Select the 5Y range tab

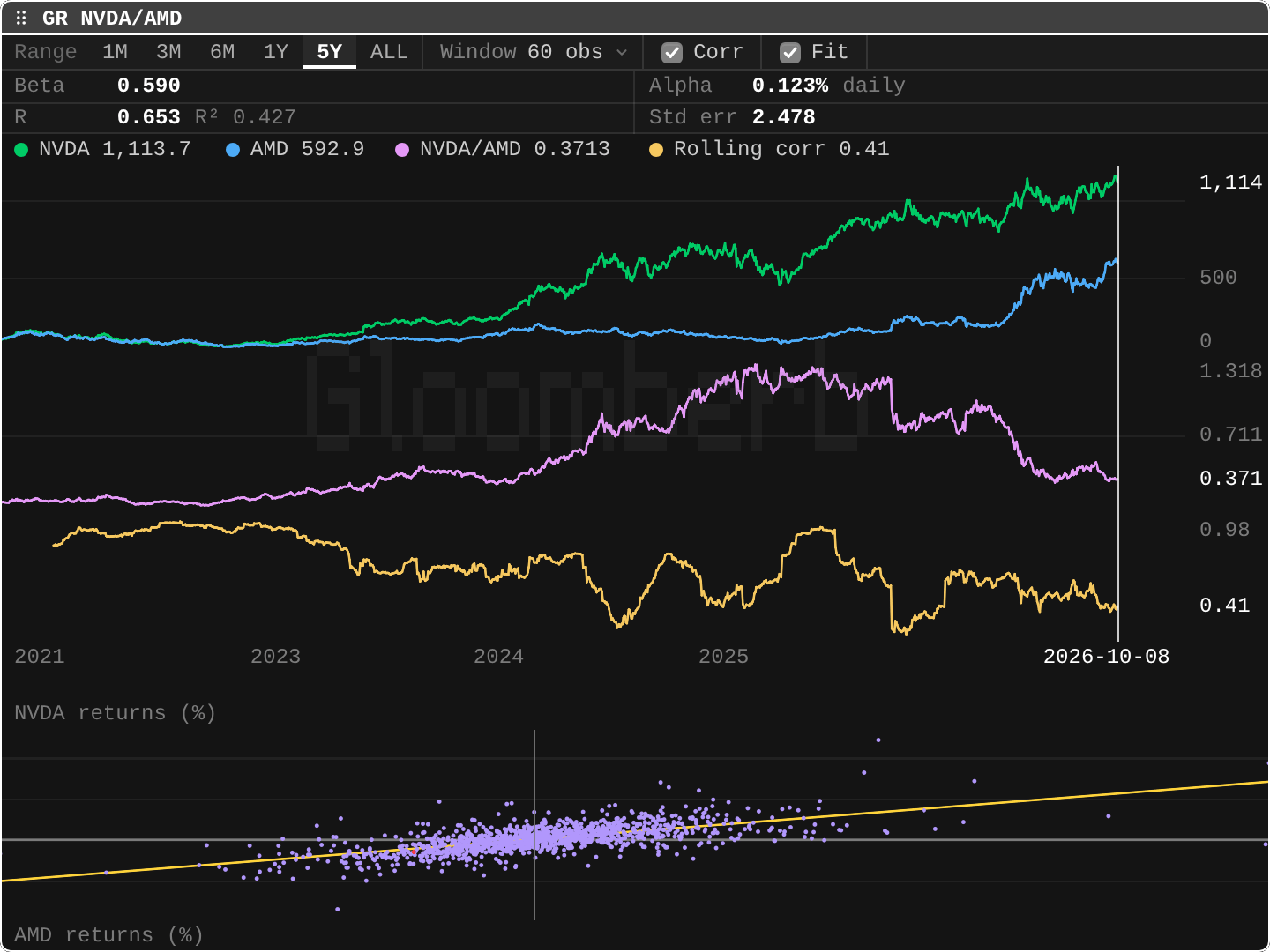tap(330, 52)
